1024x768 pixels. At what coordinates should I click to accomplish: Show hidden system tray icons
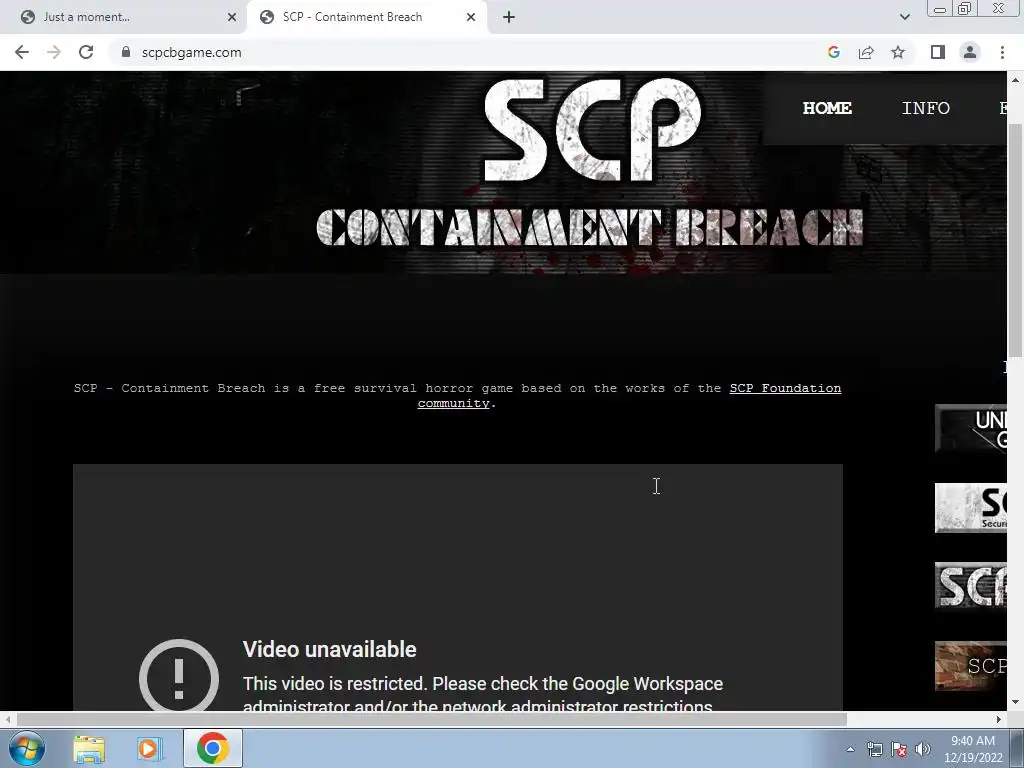click(850, 749)
